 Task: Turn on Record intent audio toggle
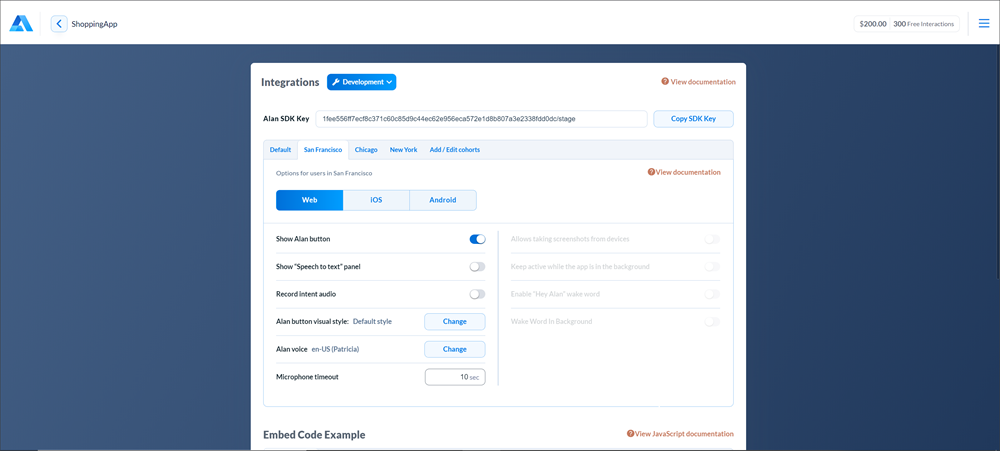point(477,294)
